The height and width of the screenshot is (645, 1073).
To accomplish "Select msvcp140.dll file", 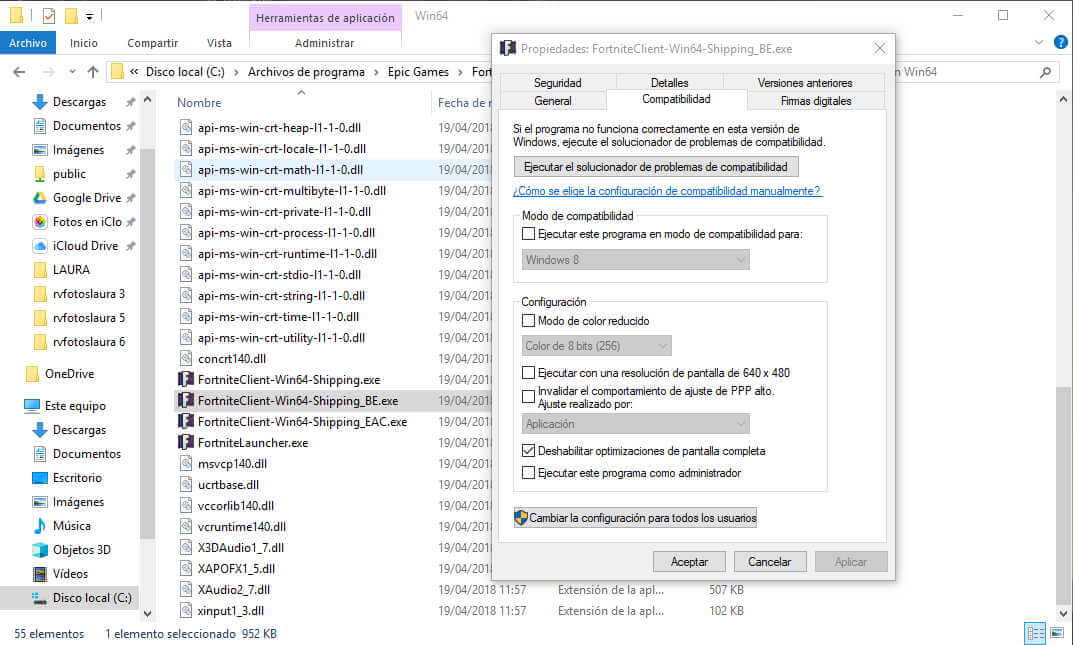I will click(x=232, y=464).
